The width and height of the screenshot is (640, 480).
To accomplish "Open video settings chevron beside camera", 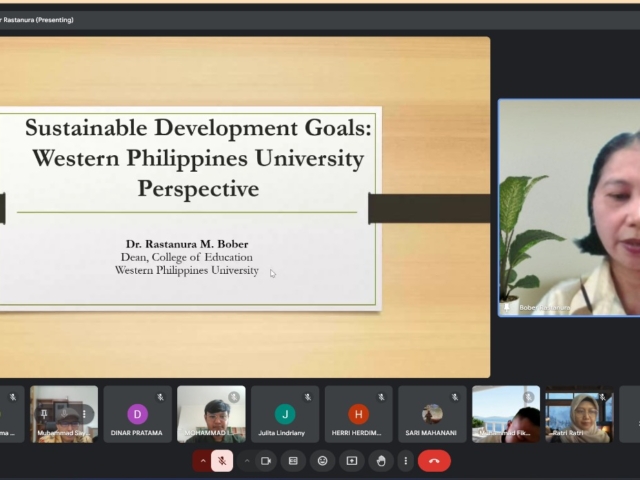I will point(247,461).
